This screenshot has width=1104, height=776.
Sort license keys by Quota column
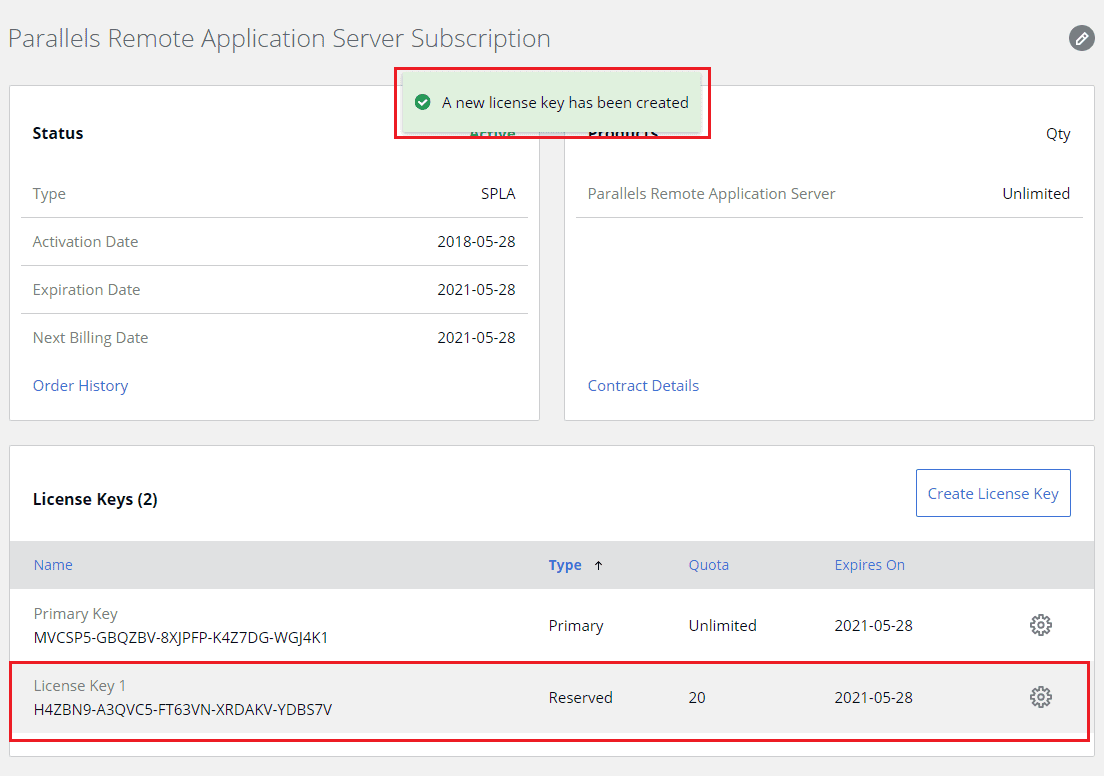[x=708, y=565]
